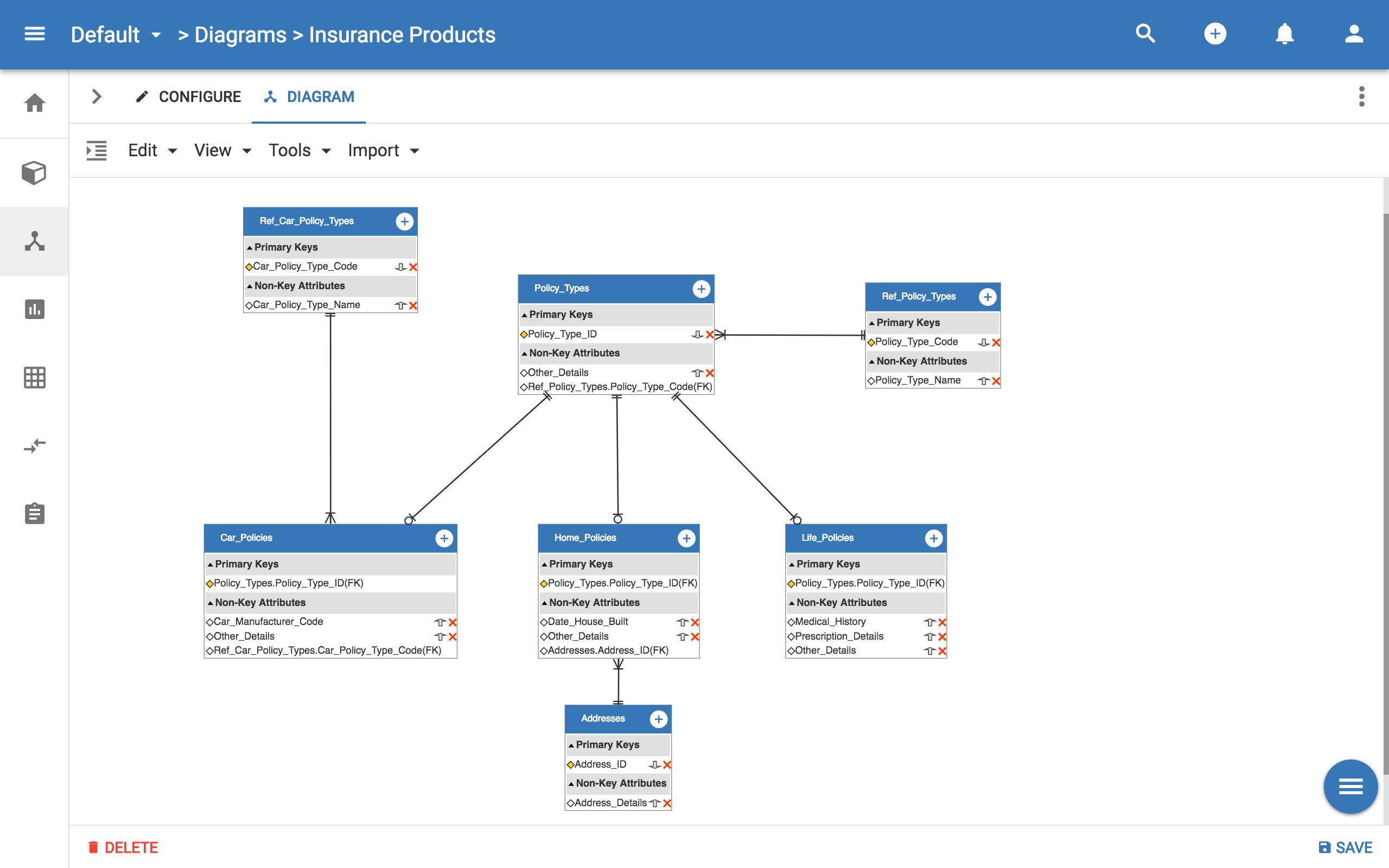Switch to the CONFIGURE tab
Screen dimensions: 1389x868
coord(200,97)
